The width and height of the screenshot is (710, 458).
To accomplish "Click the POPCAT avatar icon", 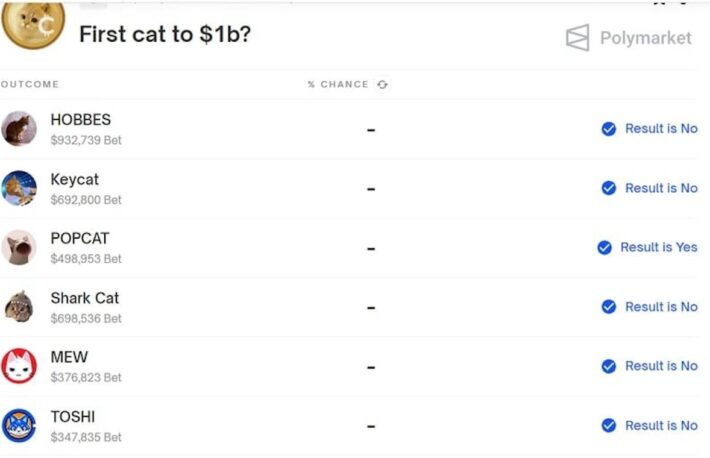I will point(19,247).
